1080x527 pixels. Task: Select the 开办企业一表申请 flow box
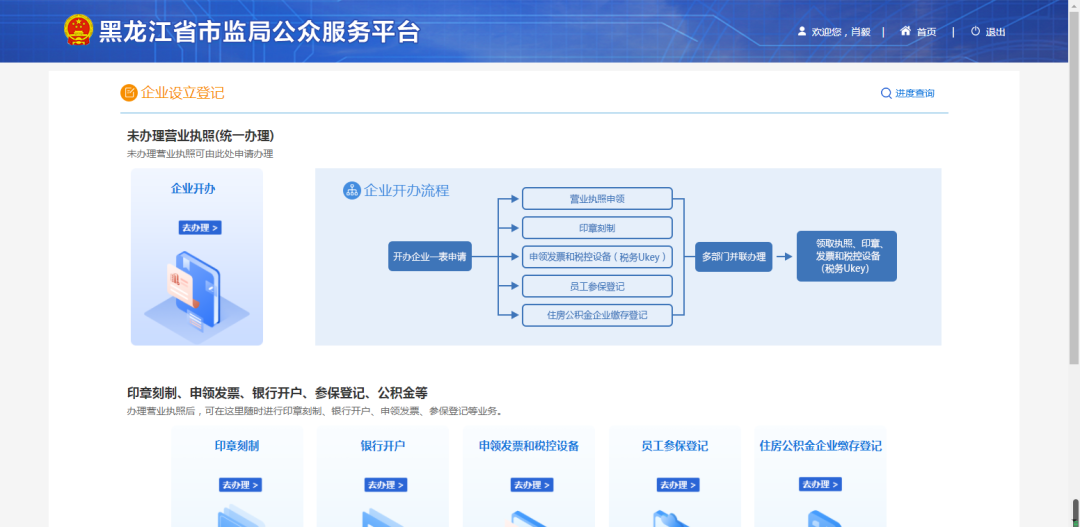(430, 256)
